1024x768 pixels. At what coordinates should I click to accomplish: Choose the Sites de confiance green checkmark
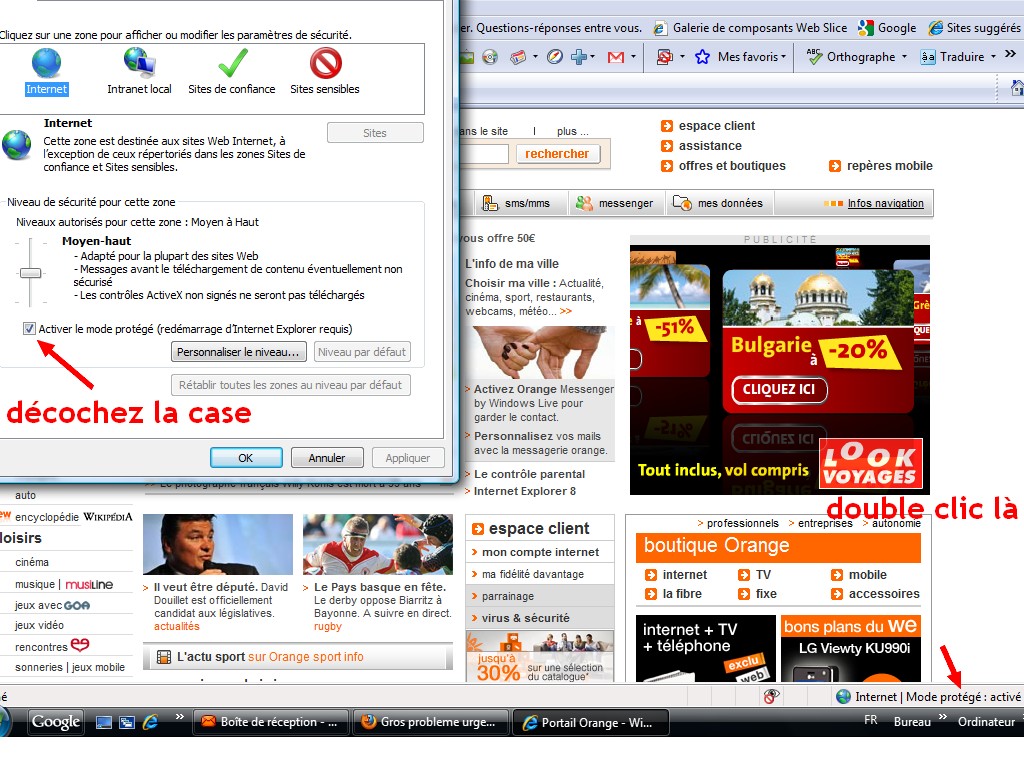coord(232,63)
